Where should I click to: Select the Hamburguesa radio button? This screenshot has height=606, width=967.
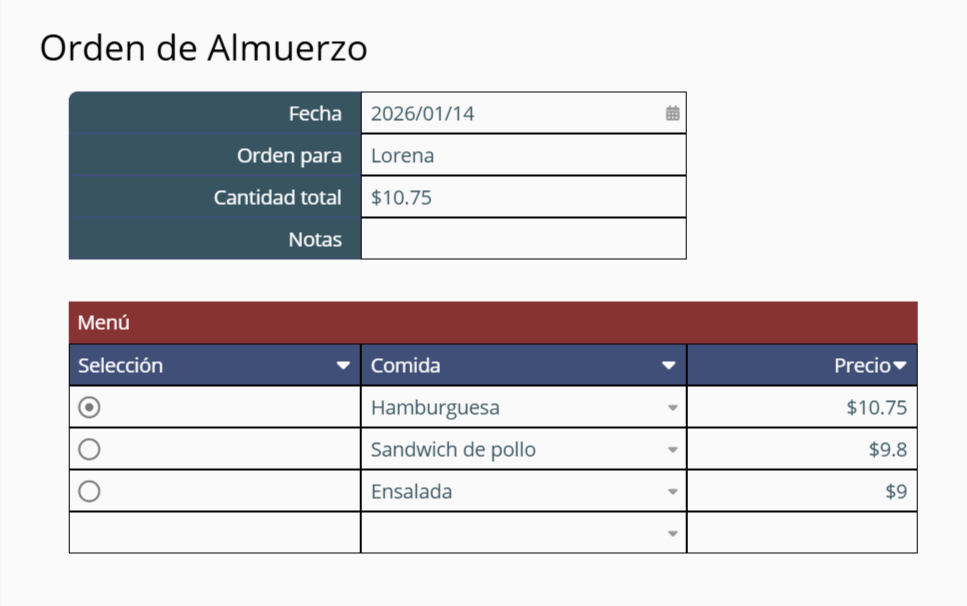[89, 407]
